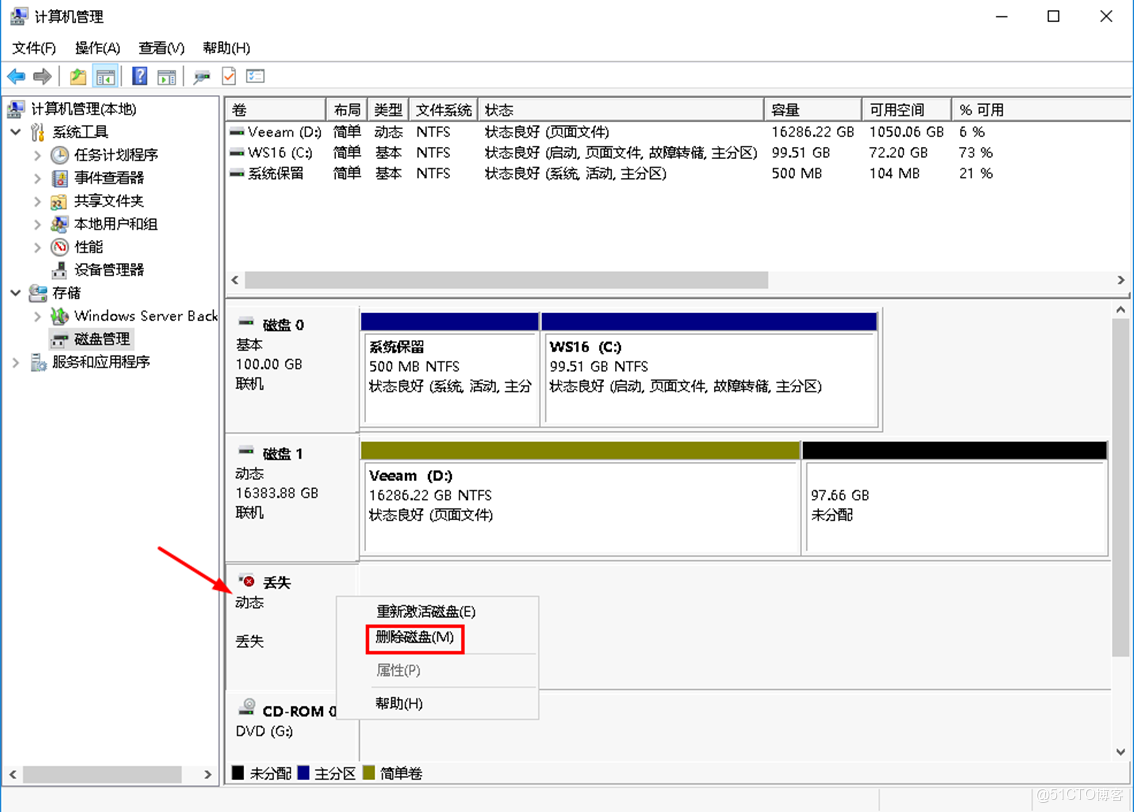Screen dimensions: 1134x812
Task: Click the 事件查看器 icon in tree
Action: click(x=59, y=178)
